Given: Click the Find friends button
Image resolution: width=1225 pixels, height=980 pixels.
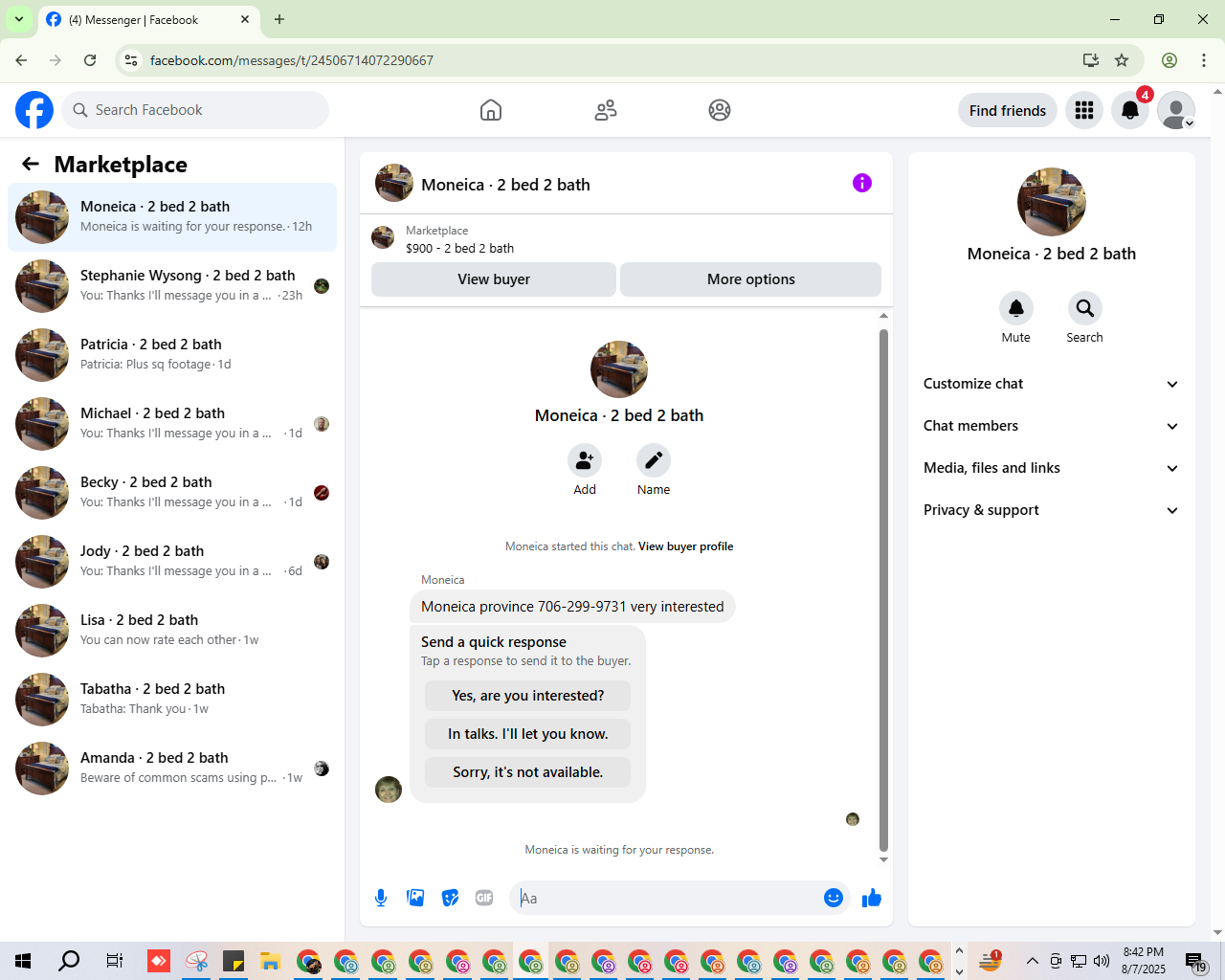Looking at the screenshot, I should (1008, 110).
